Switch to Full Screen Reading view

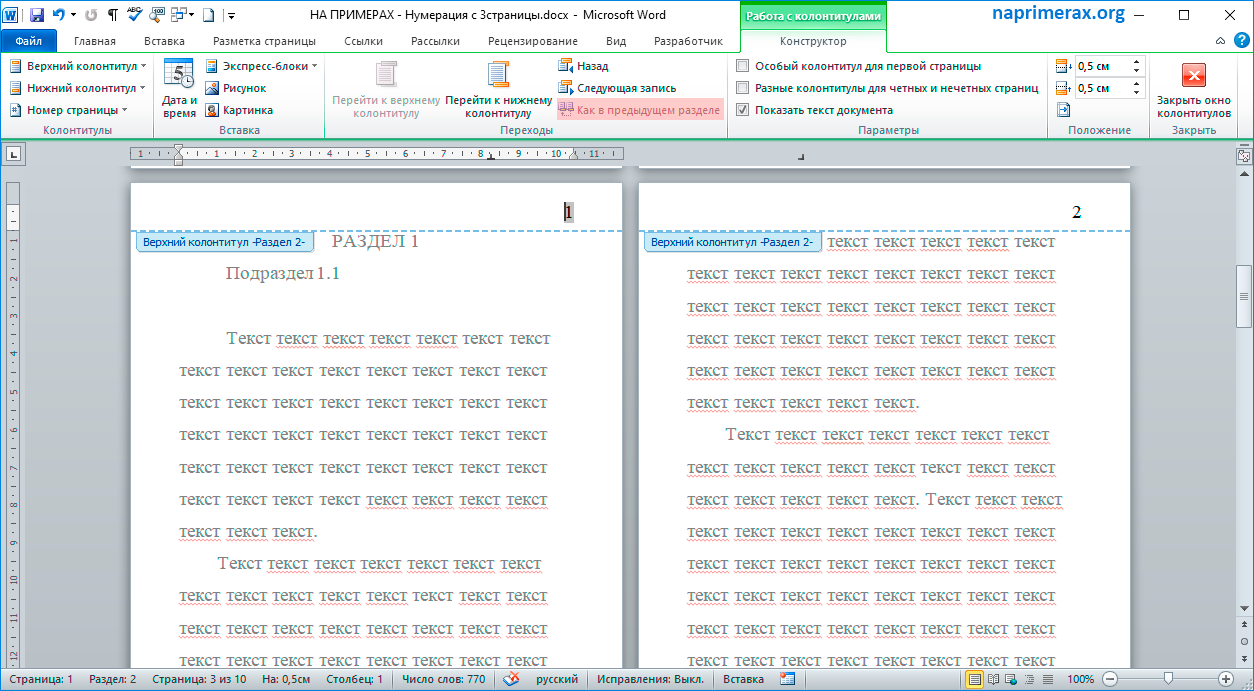coord(993,679)
